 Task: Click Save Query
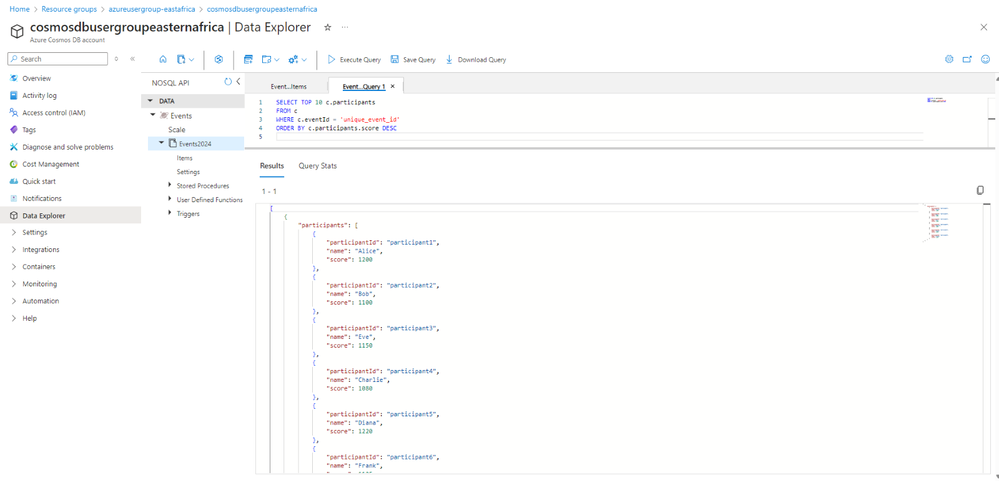coord(413,59)
